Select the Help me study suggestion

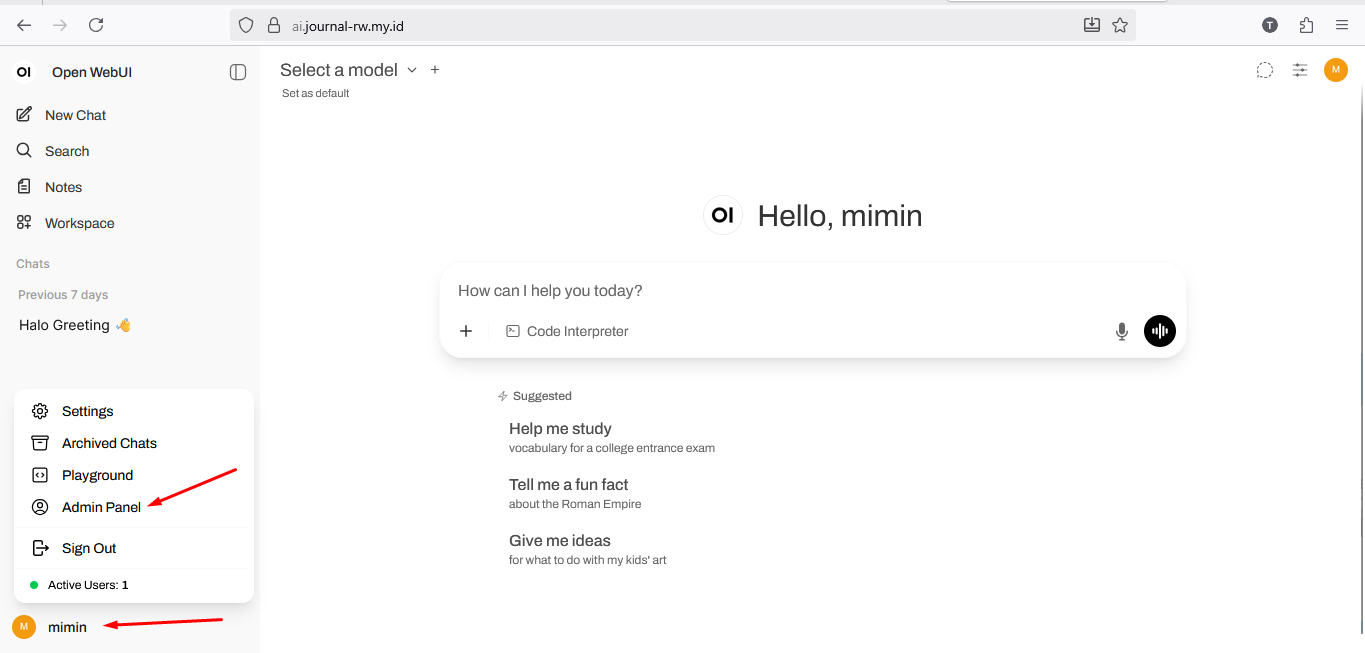[560, 429]
